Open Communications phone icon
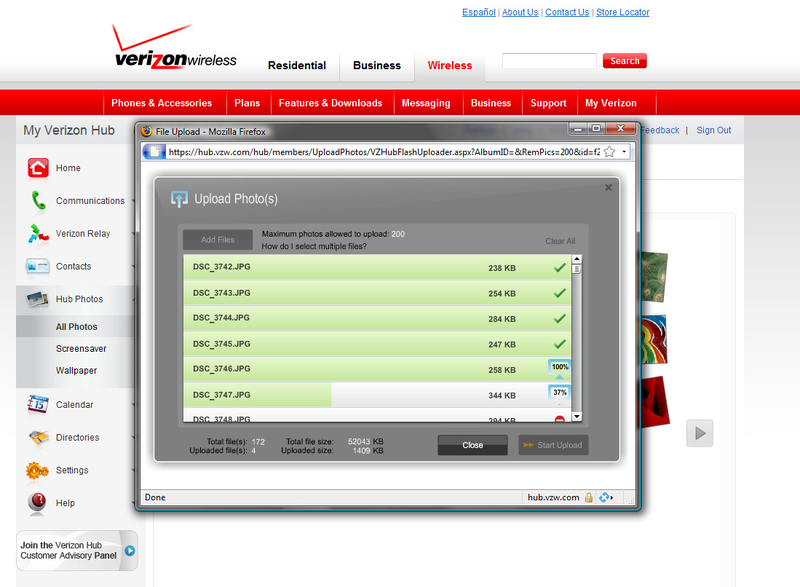 [x=38, y=200]
